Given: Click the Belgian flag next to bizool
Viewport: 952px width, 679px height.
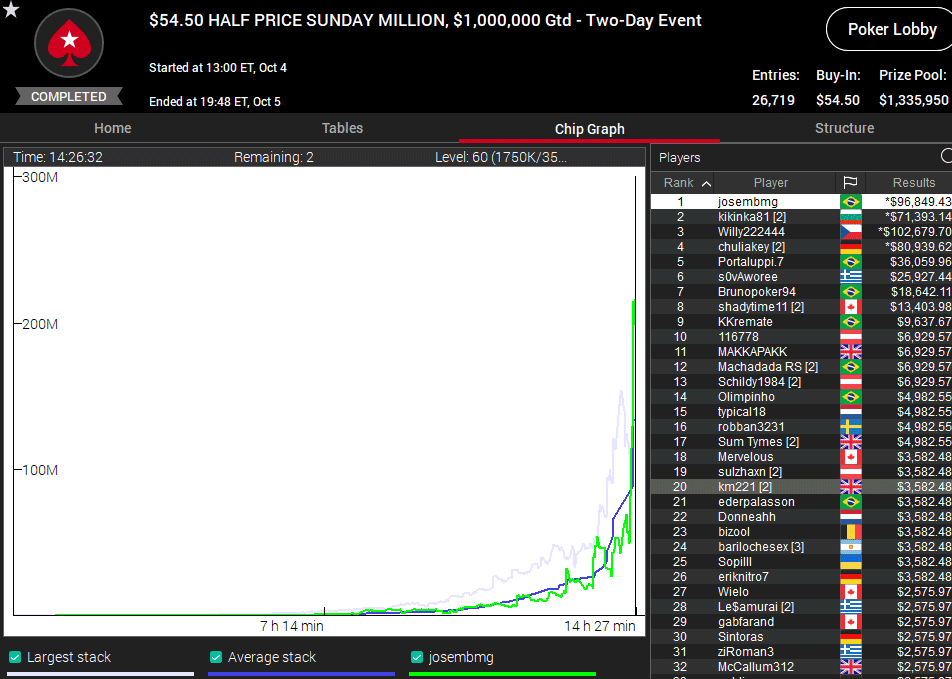Looking at the screenshot, I should [851, 532].
